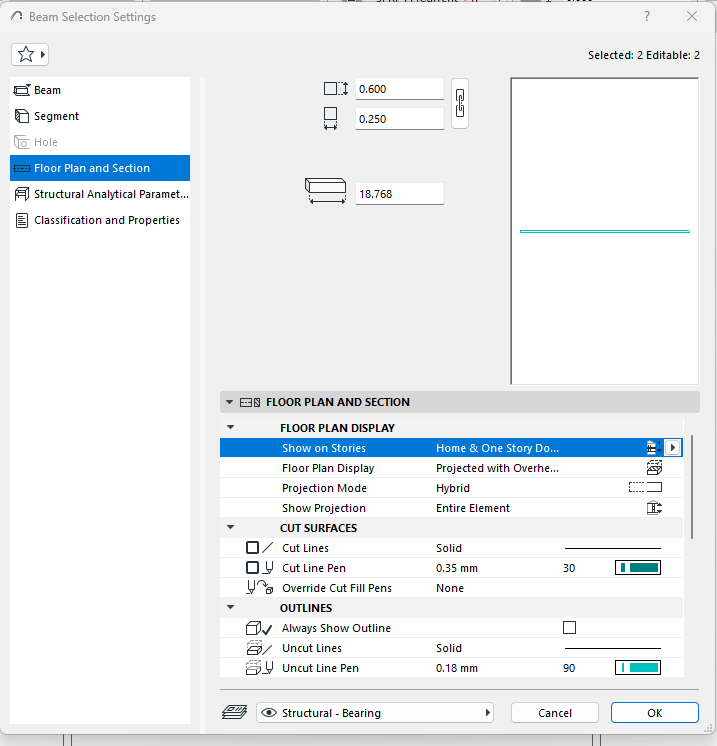Select Override Cut Fill Pens value None
Screen dimensions: 717x746
click(x=450, y=588)
